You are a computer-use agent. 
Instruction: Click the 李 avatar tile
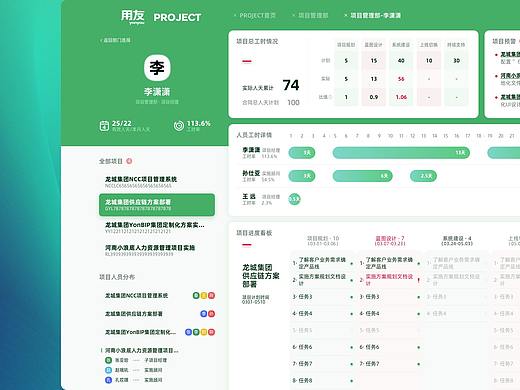coord(157,68)
